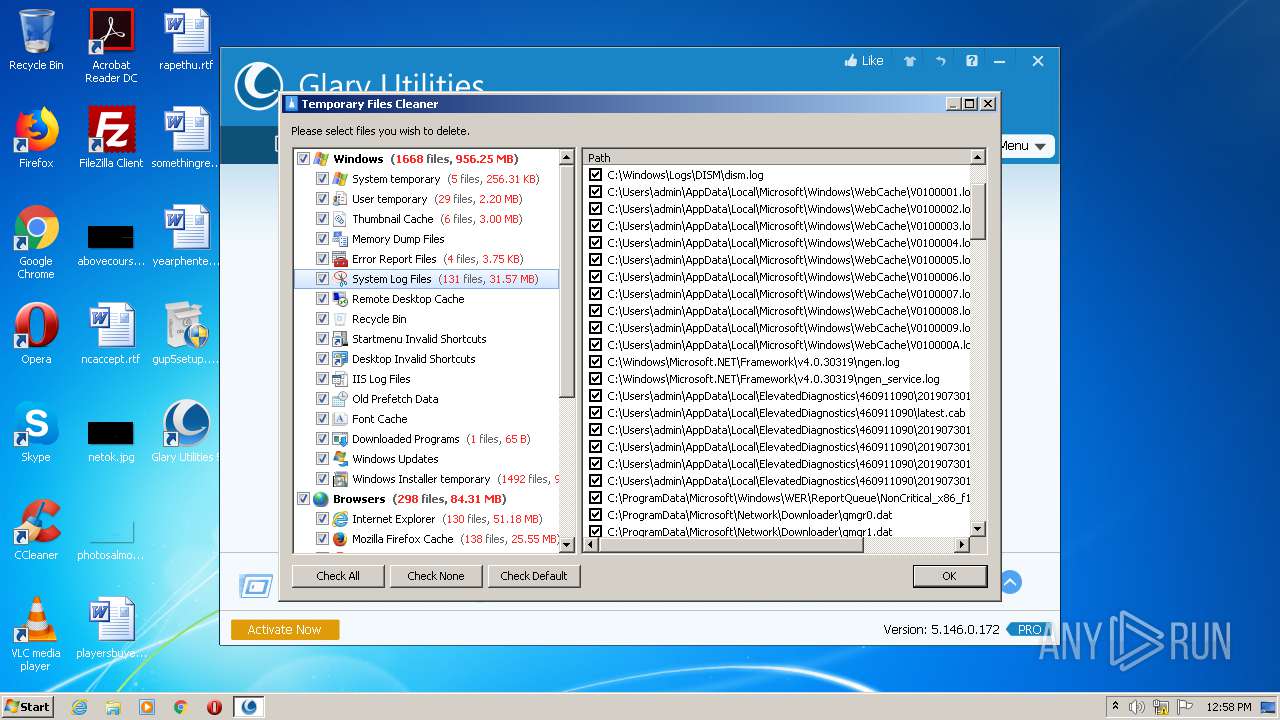Toggle the Windows group checkbox

(303, 159)
